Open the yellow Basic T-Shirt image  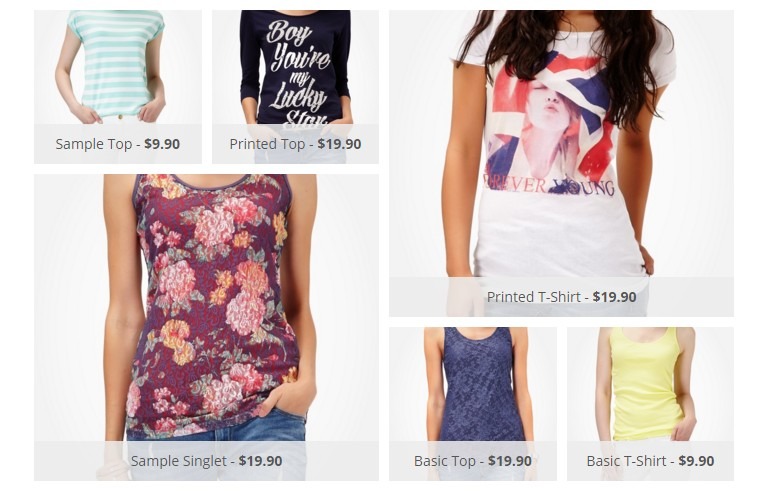650,384
